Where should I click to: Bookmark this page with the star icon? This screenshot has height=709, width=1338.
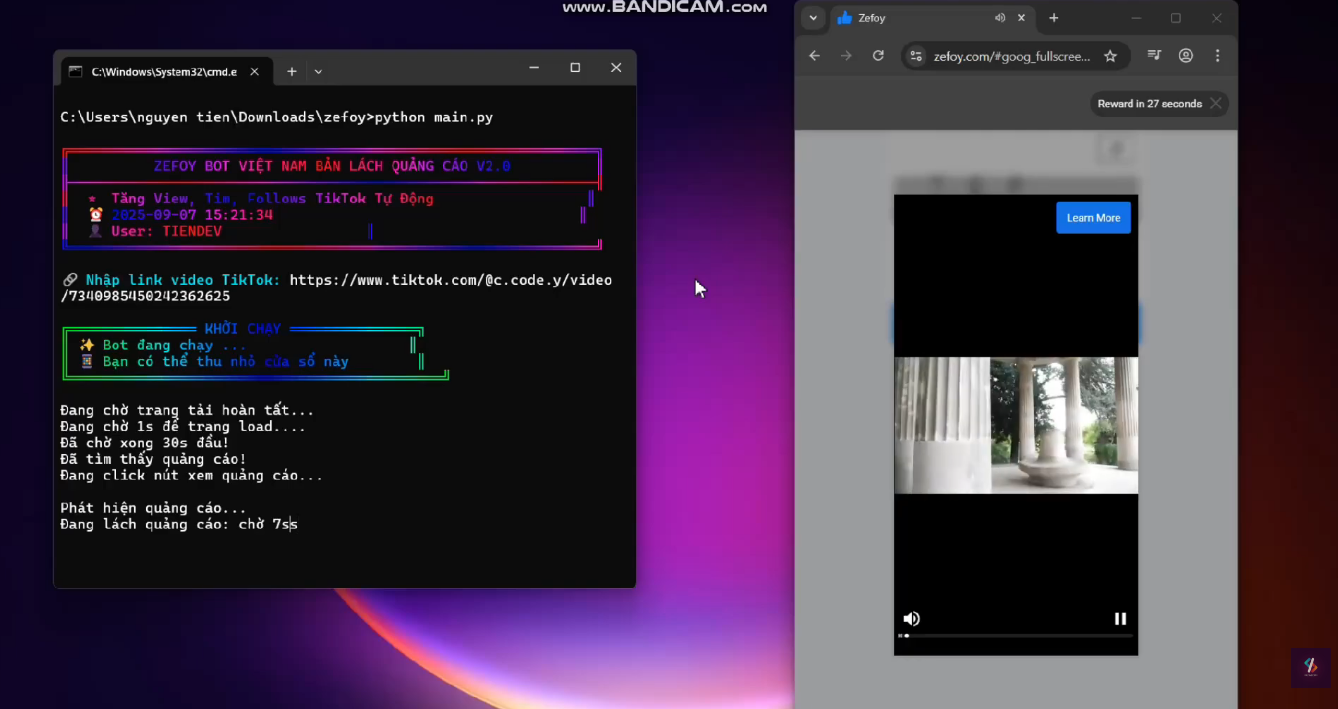pos(1110,56)
